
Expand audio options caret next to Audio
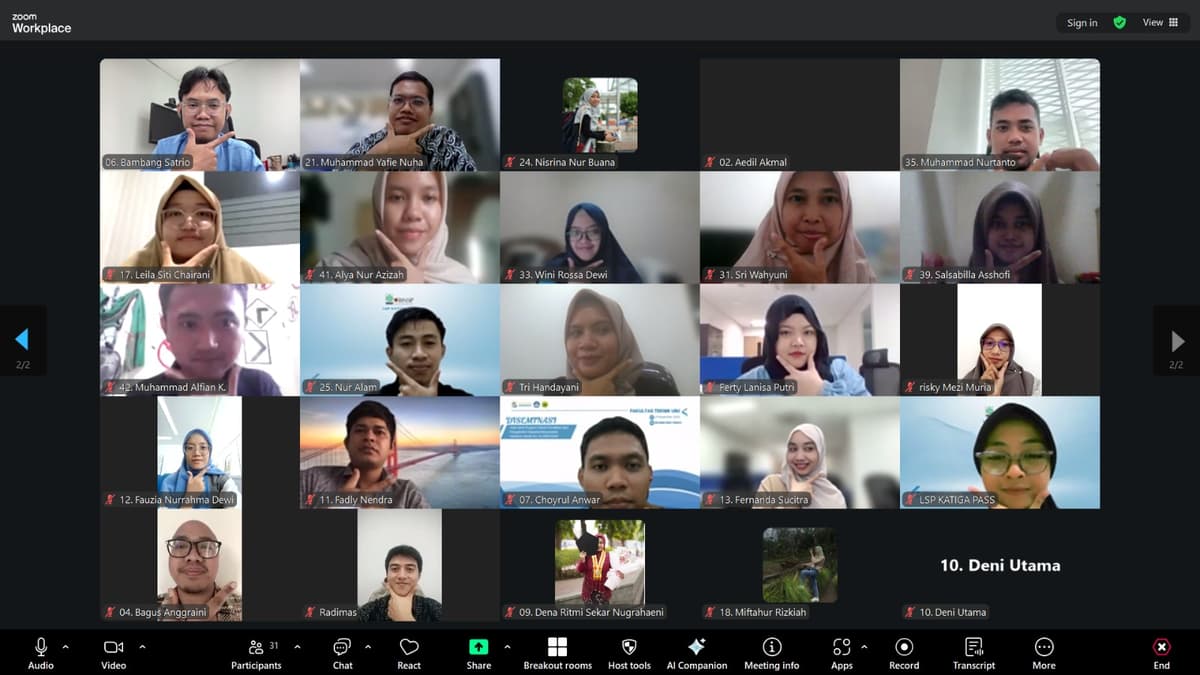click(x=66, y=647)
